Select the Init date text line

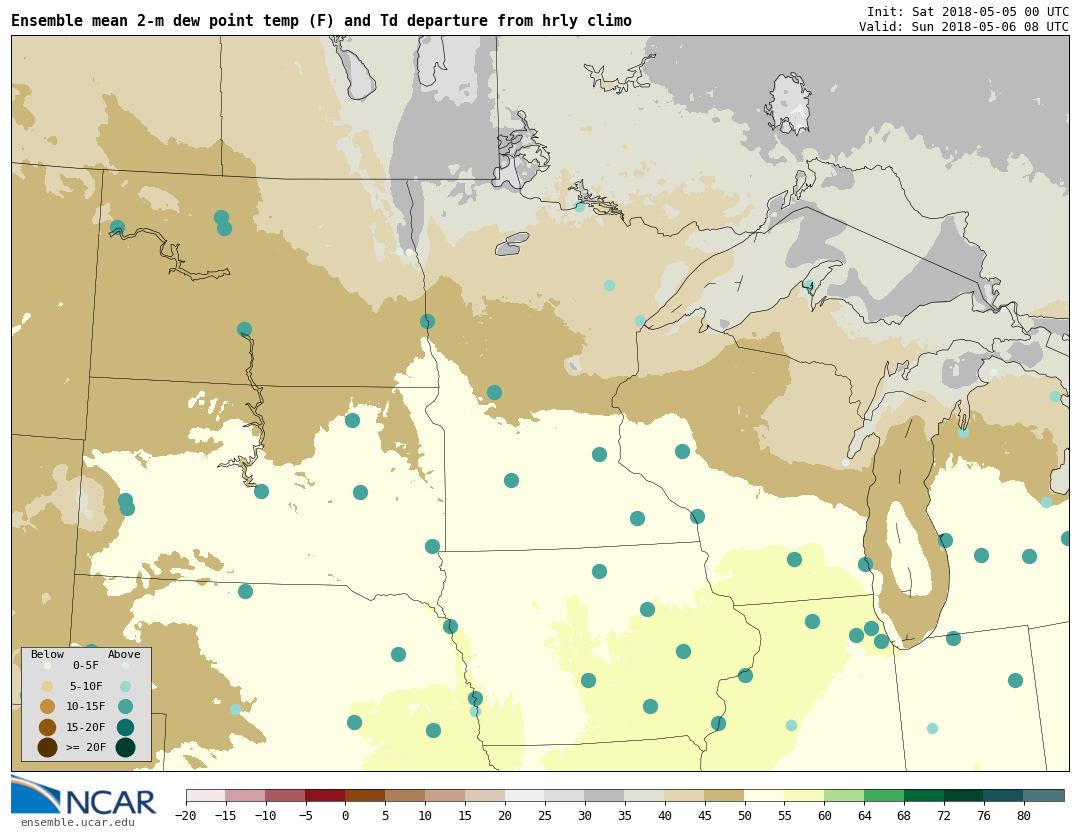pos(967,11)
